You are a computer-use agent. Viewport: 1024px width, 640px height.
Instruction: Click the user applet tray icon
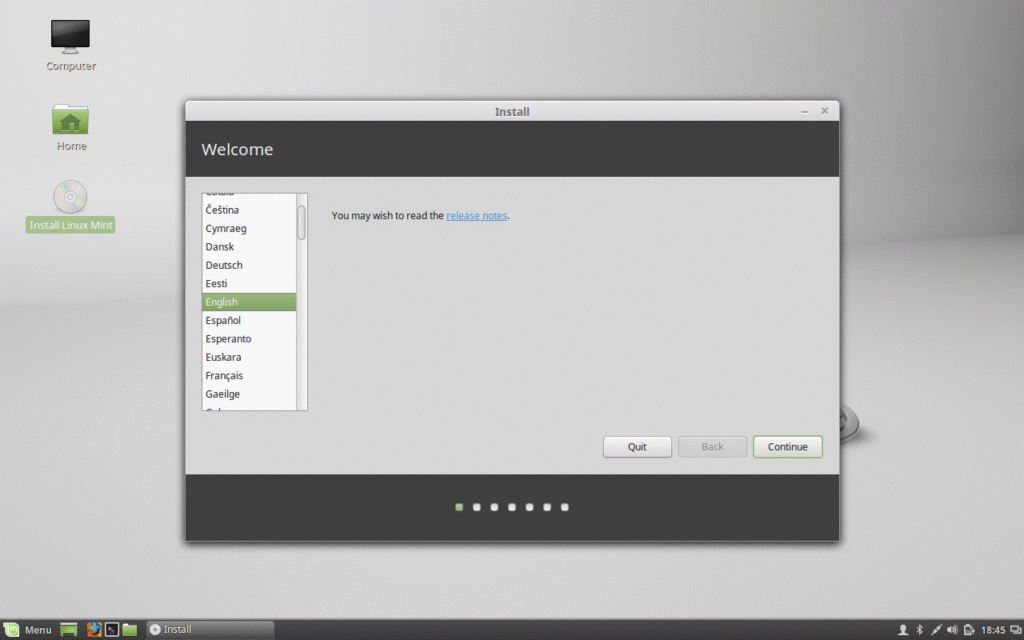click(903, 629)
